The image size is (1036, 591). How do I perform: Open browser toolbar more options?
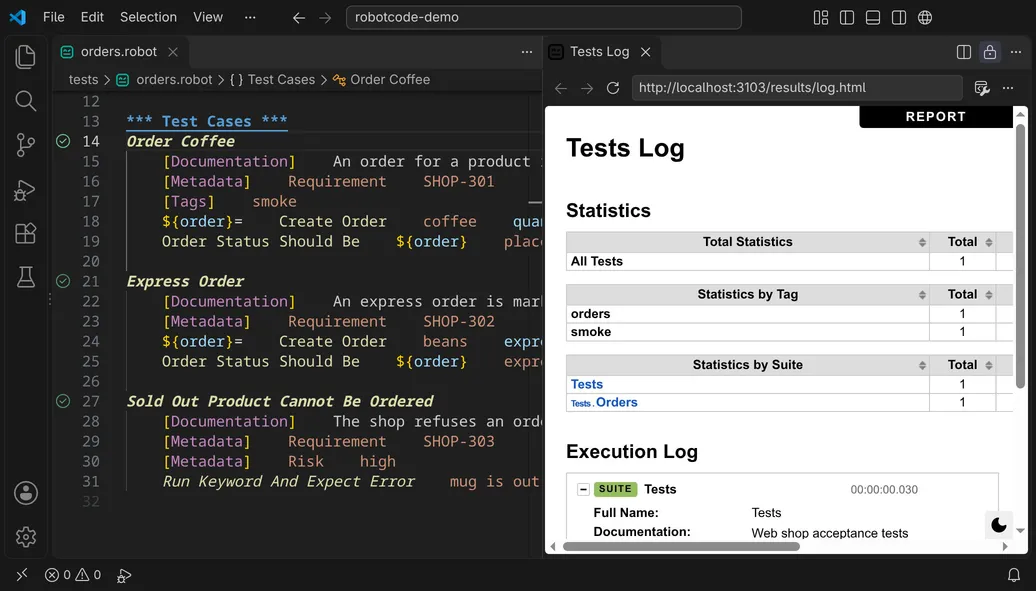[x=1008, y=88]
